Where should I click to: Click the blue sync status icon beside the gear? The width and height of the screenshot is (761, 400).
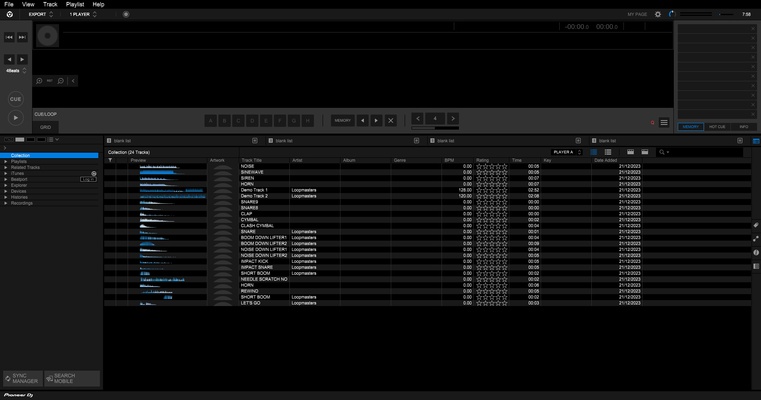click(x=672, y=14)
